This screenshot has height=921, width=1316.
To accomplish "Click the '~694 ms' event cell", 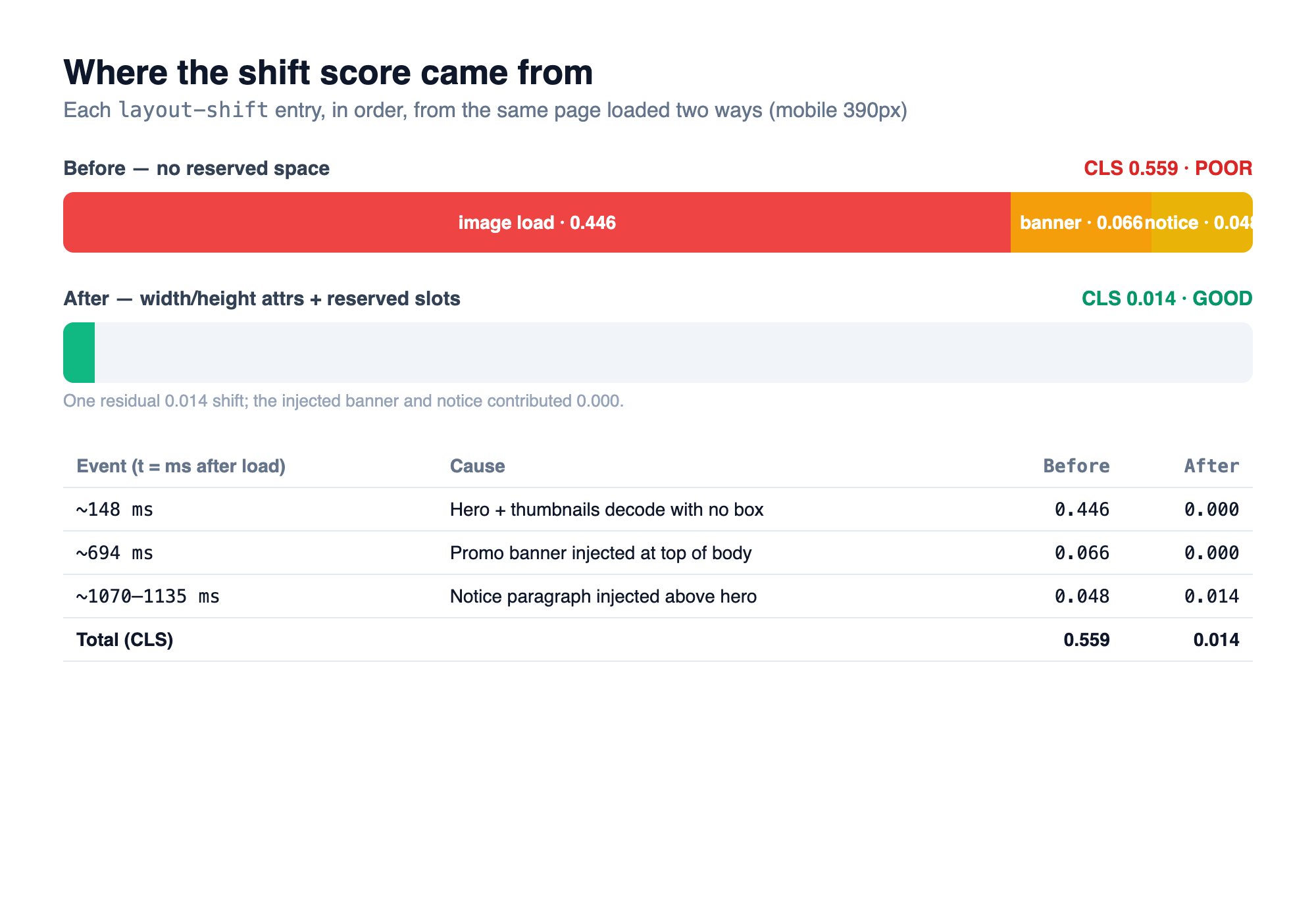I will [114, 553].
